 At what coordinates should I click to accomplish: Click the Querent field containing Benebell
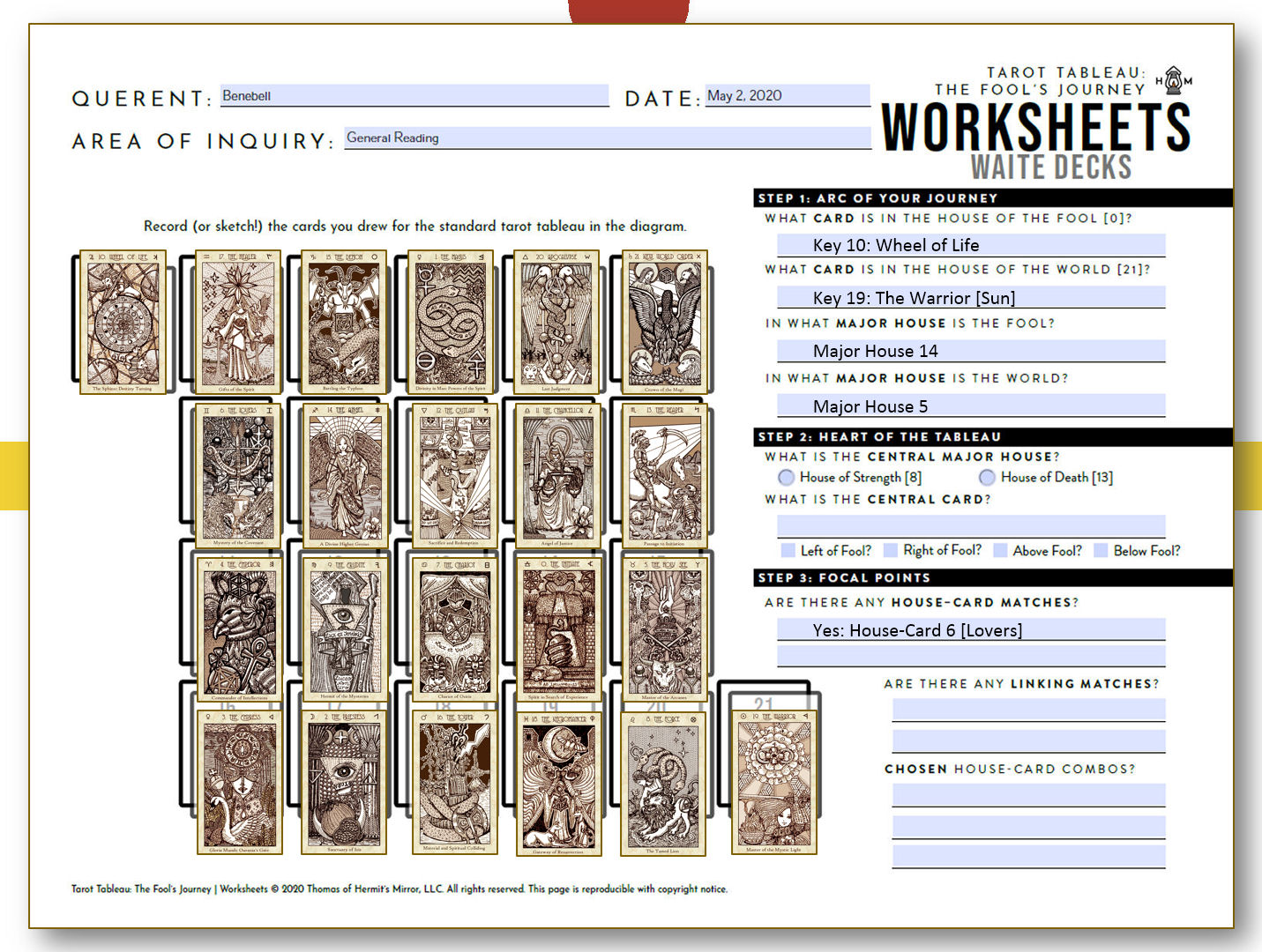(414, 95)
